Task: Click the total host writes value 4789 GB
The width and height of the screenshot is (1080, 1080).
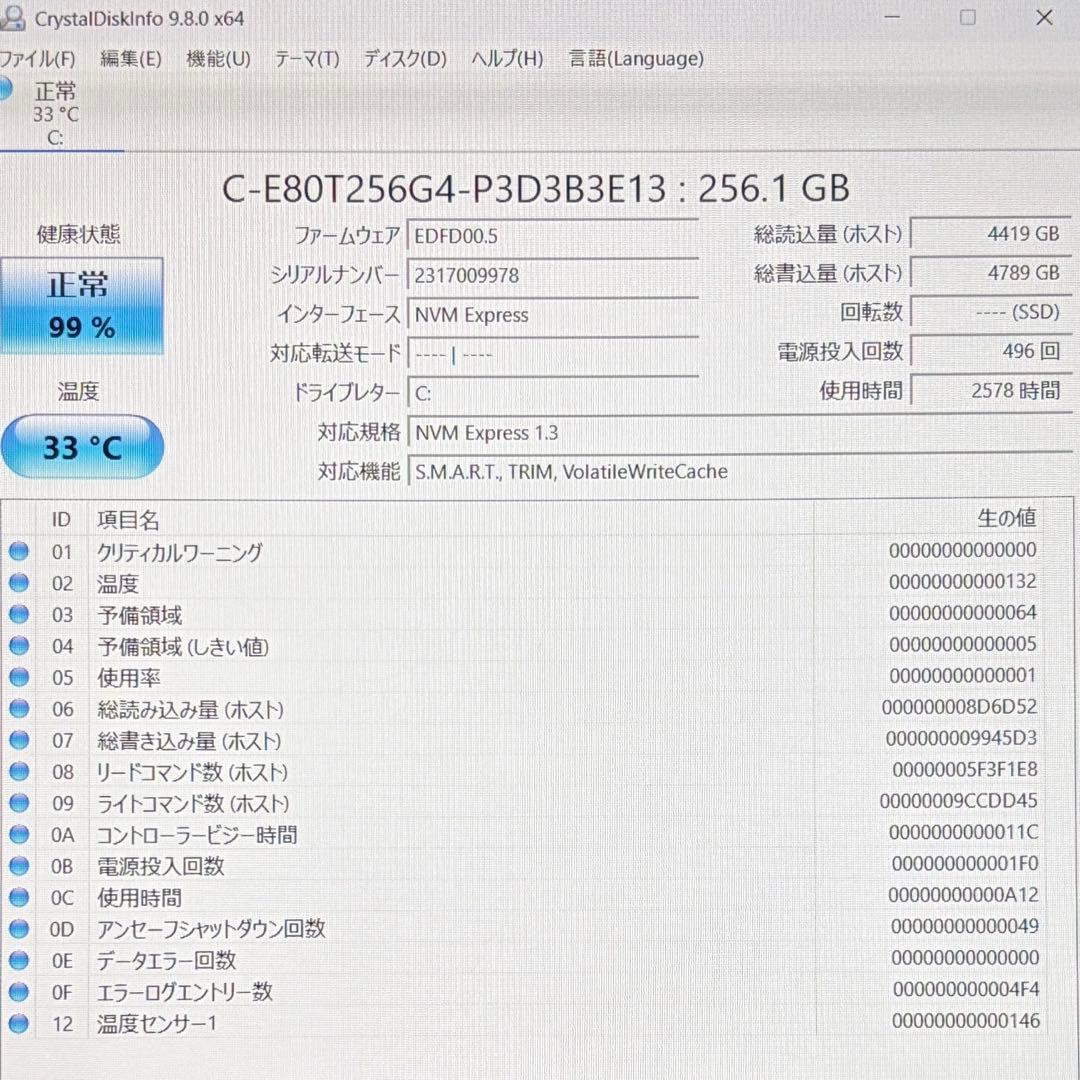Action: click(991, 273)
